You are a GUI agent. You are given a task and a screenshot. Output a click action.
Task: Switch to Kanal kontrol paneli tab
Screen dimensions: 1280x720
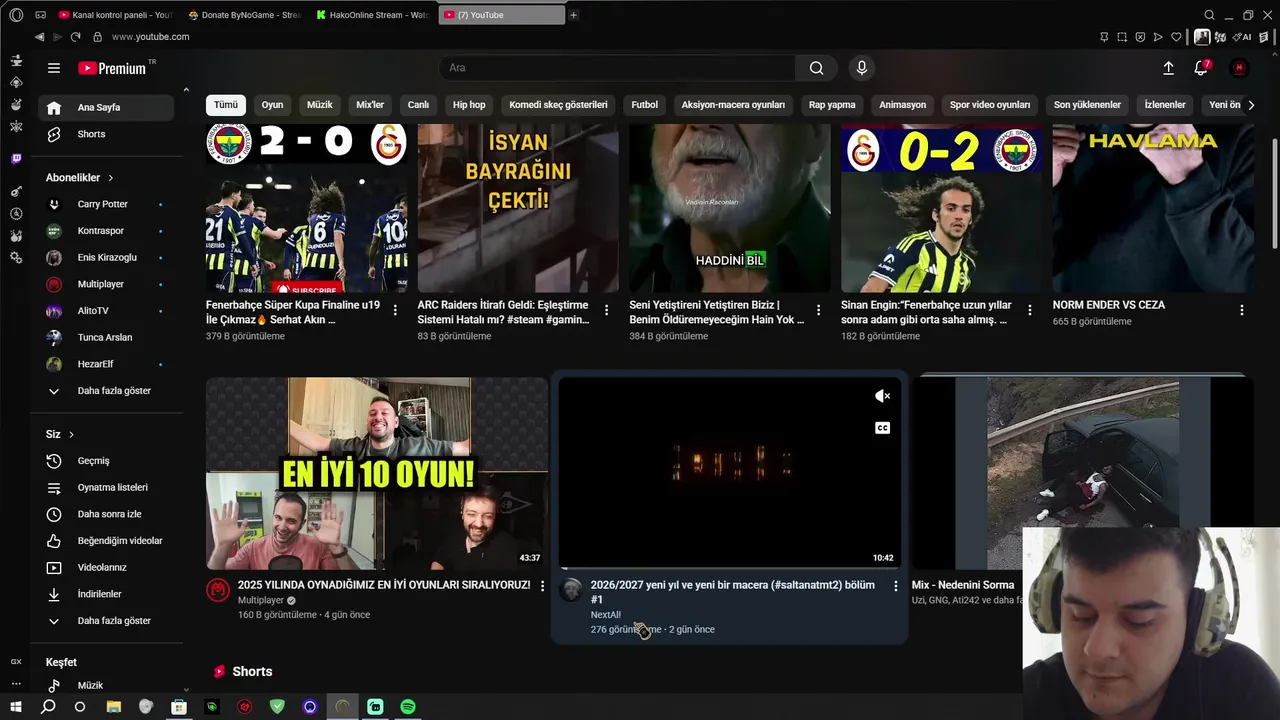(x=116, y=15)
